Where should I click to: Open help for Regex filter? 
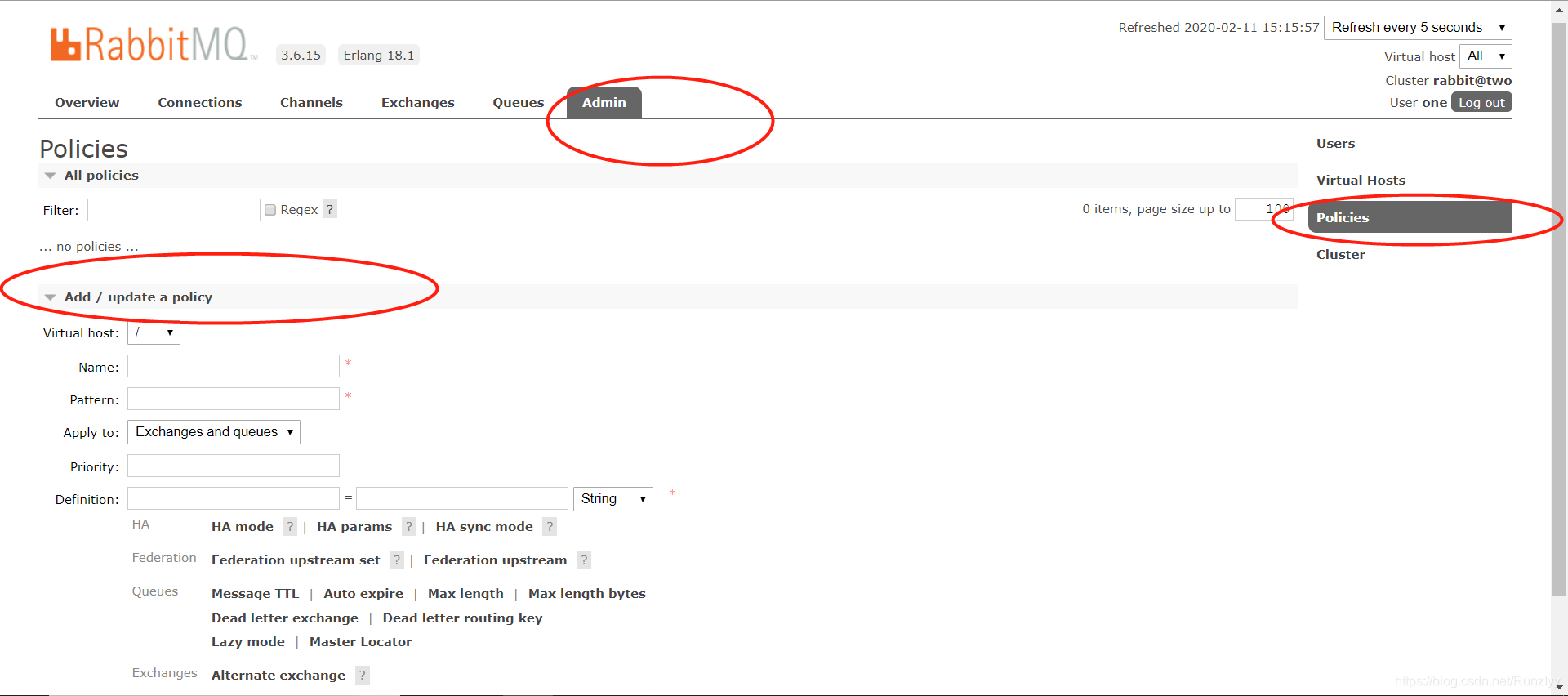330,209
